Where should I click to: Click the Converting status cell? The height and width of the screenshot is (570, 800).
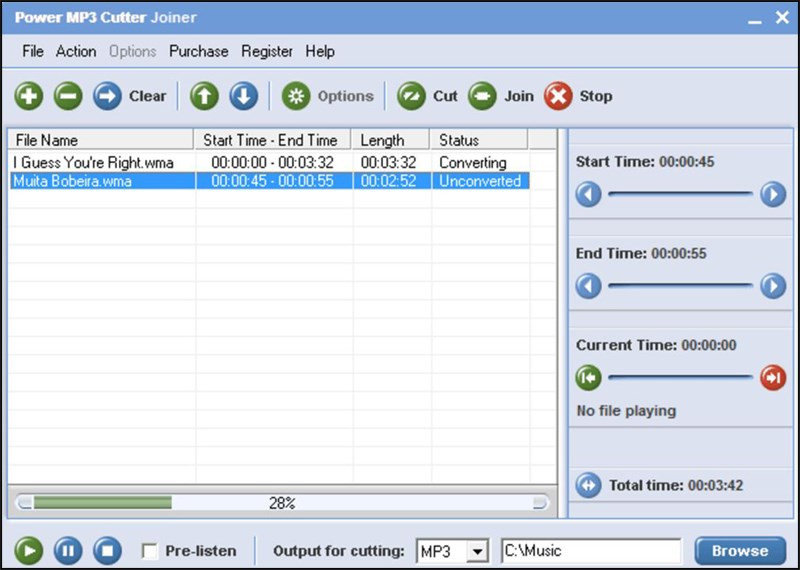click(x=472, y=163)
